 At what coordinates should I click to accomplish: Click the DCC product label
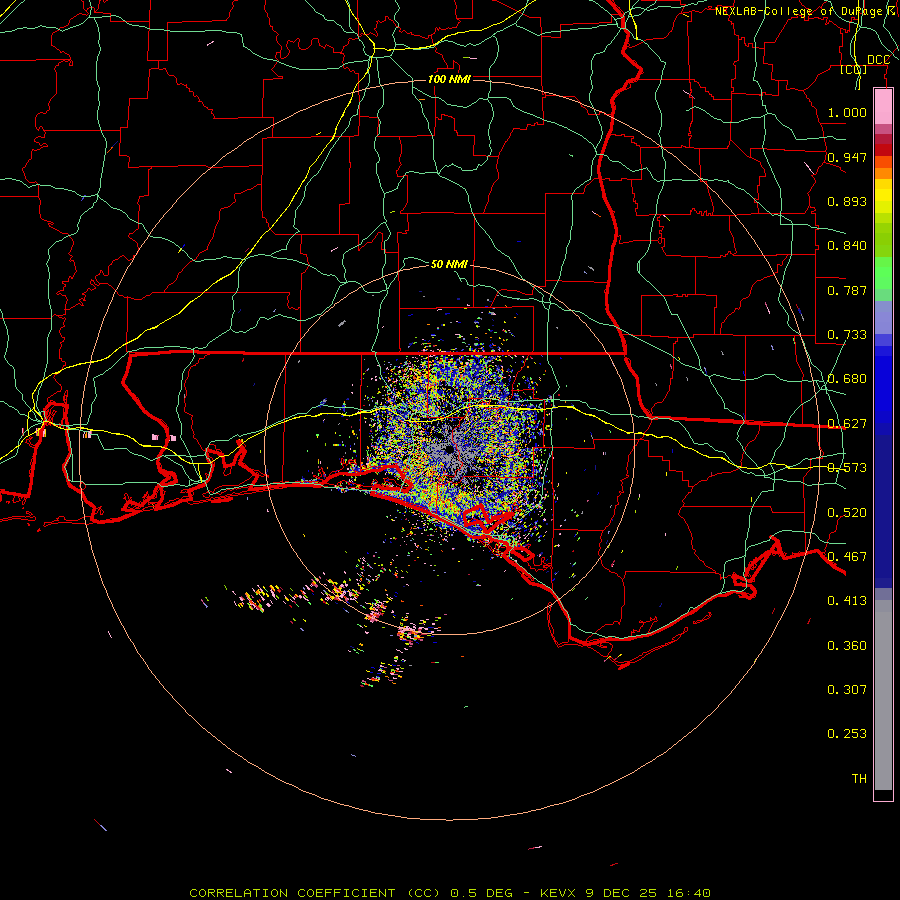point(878,60)
